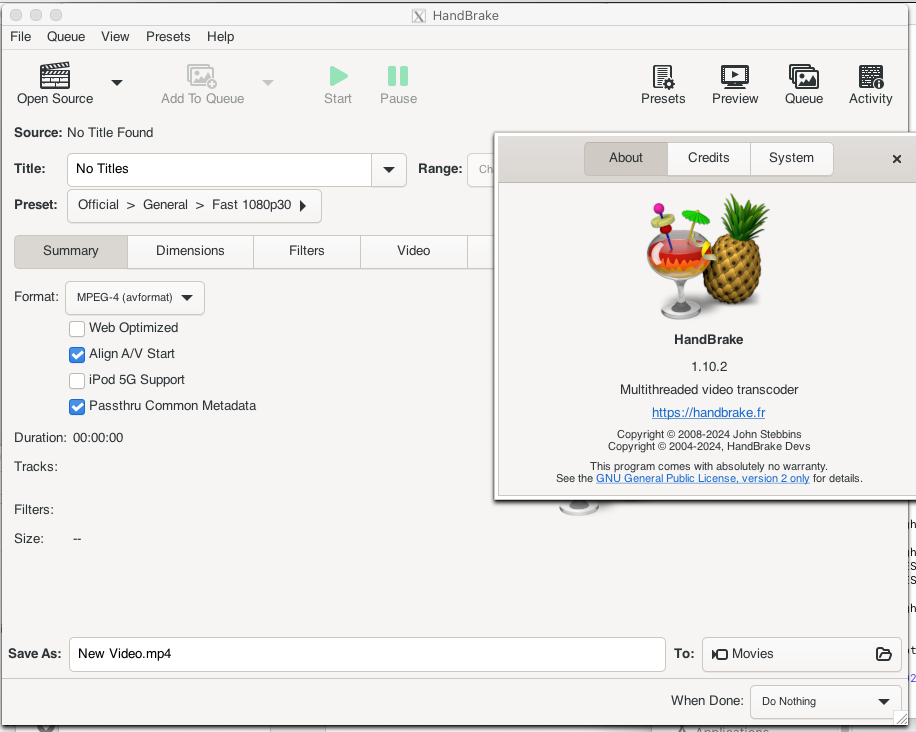Screen dimensions: 916x732
Task: Click the X11 icon in the title bar
Action: tap(419, 16)
